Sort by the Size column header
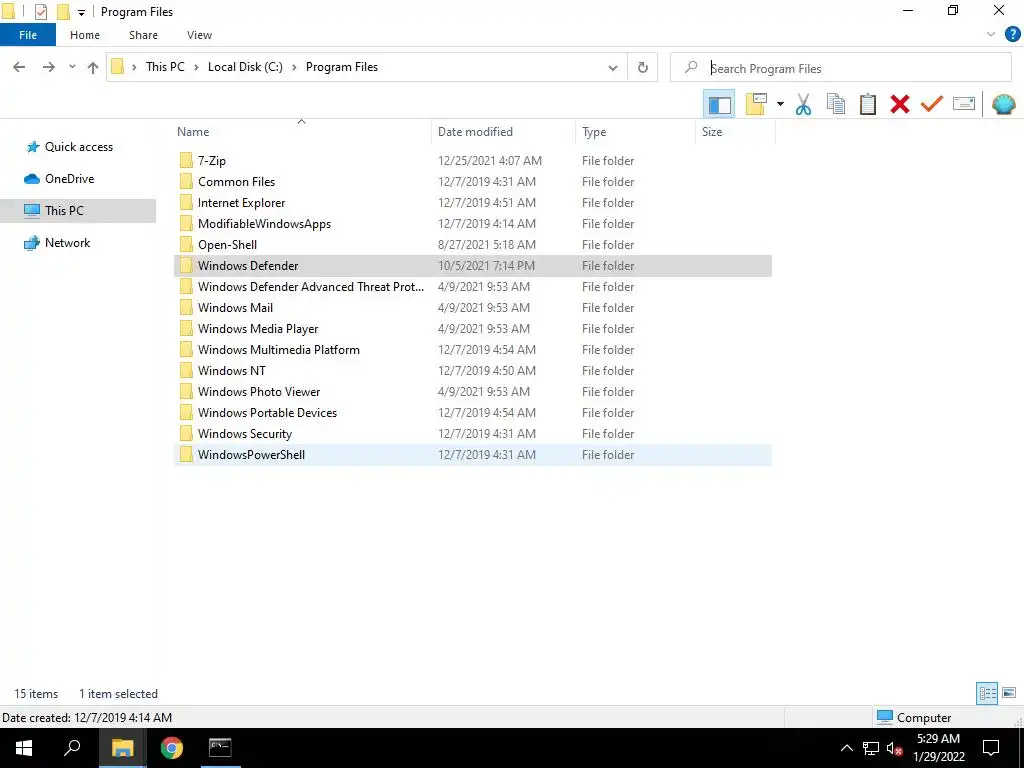The width and height of the screenshot is (1024, 768). click(735, 132)
